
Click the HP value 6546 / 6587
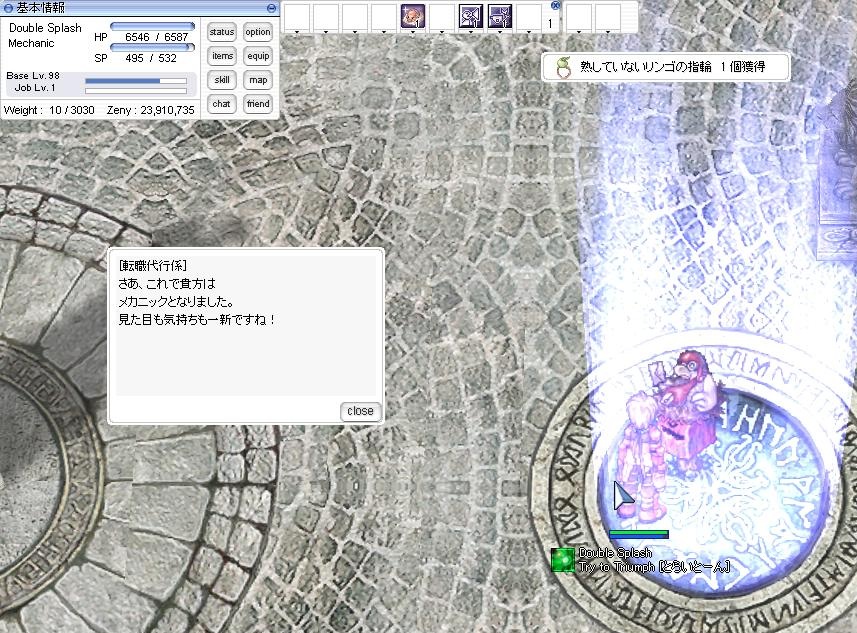tap(156, 37)
